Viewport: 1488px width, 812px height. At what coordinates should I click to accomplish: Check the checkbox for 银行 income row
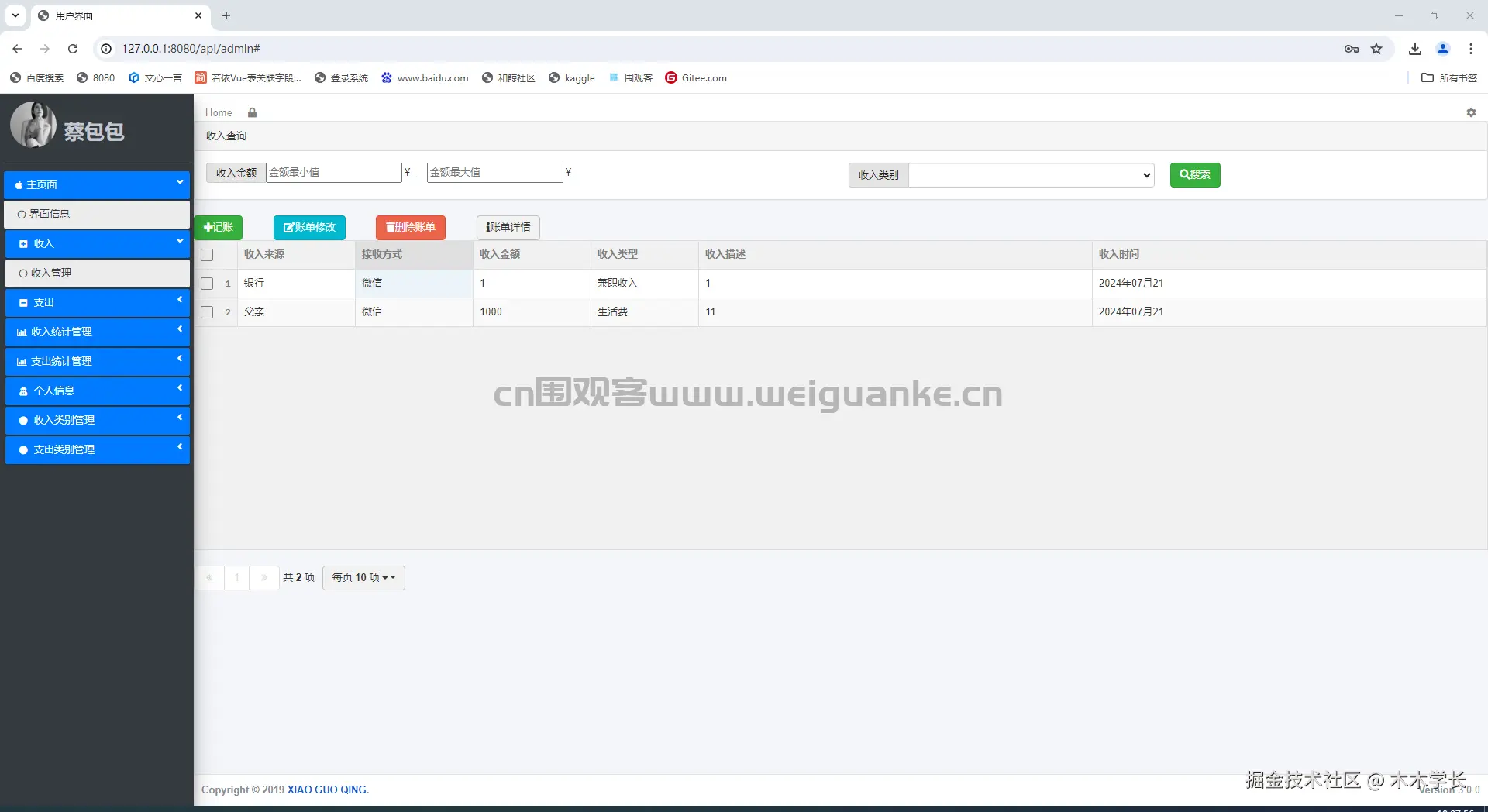pyautogui.click(x=206, y=283)
